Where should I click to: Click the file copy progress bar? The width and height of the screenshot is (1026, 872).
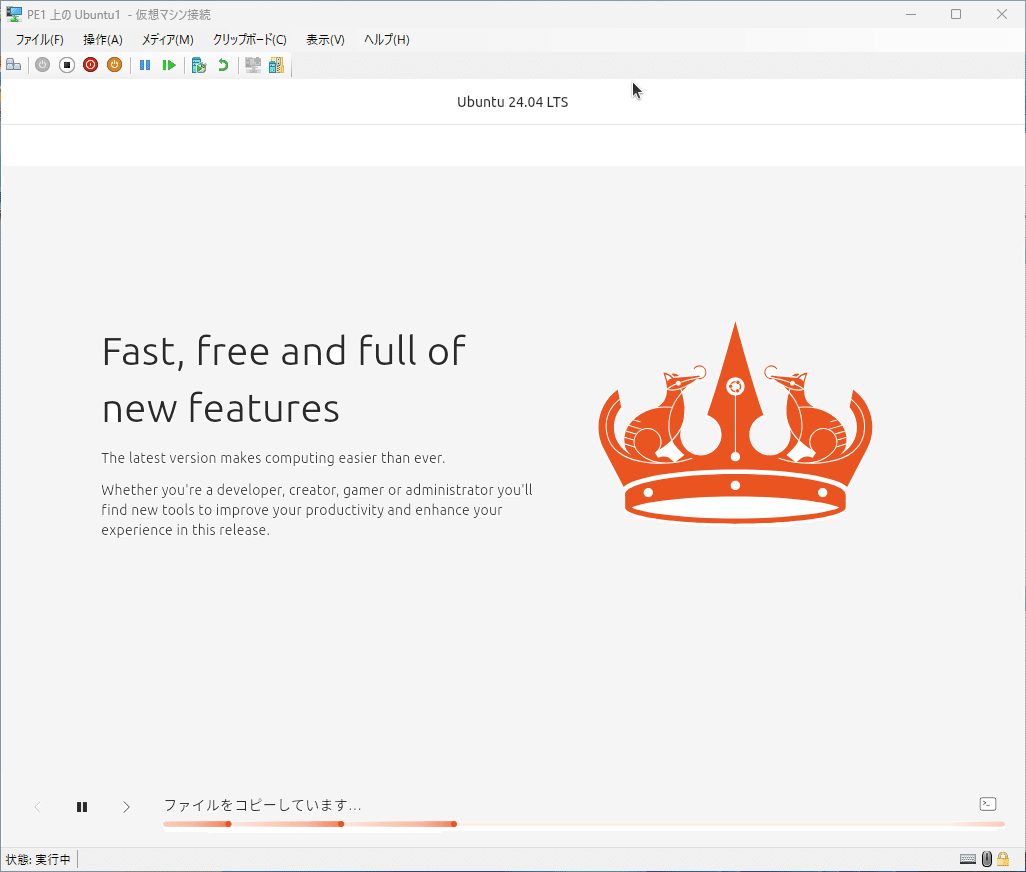584,824
